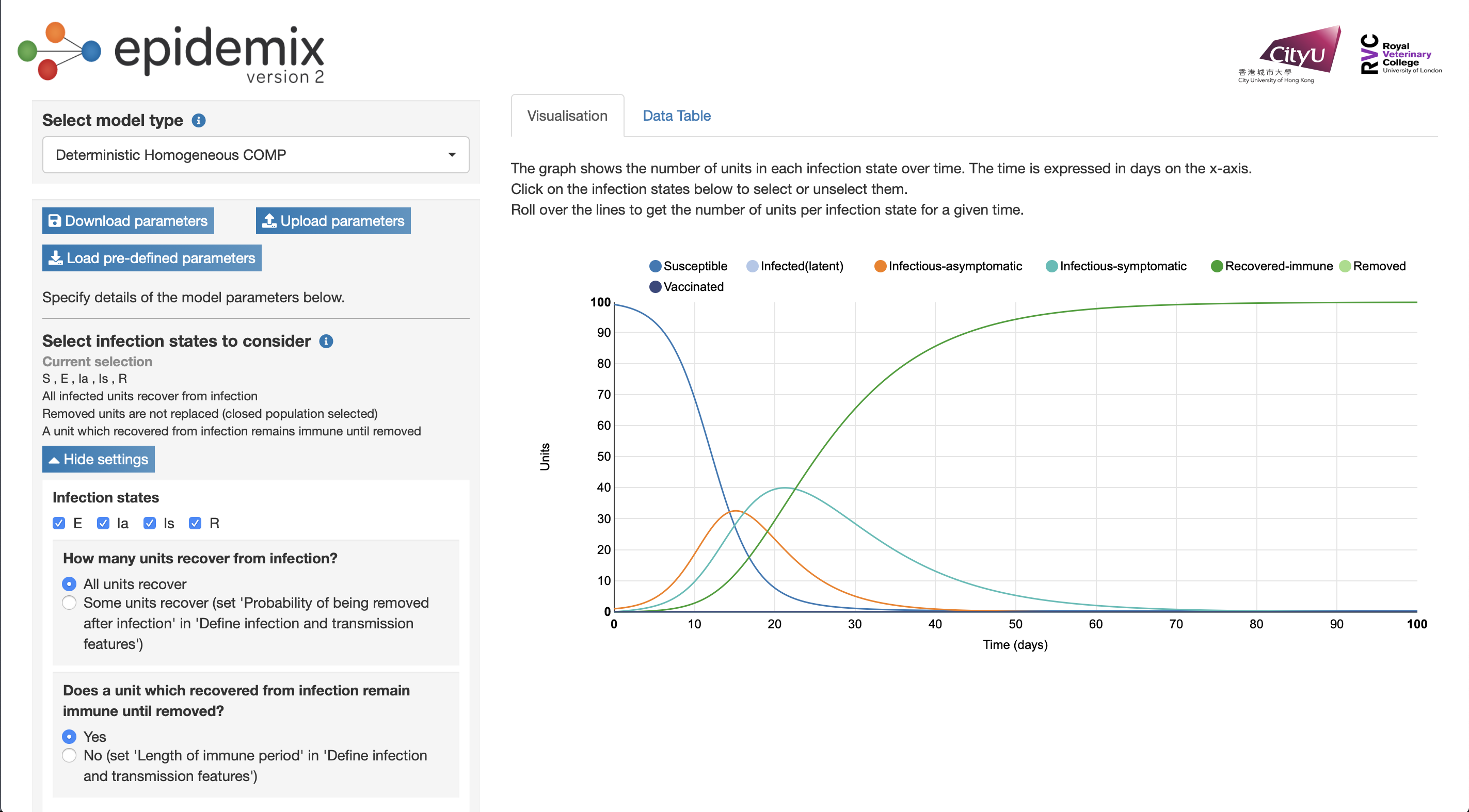This screenshot has width=1469, height=812.
Task: Uncheck the Is infection state checkbox
Action: (149, 523)
